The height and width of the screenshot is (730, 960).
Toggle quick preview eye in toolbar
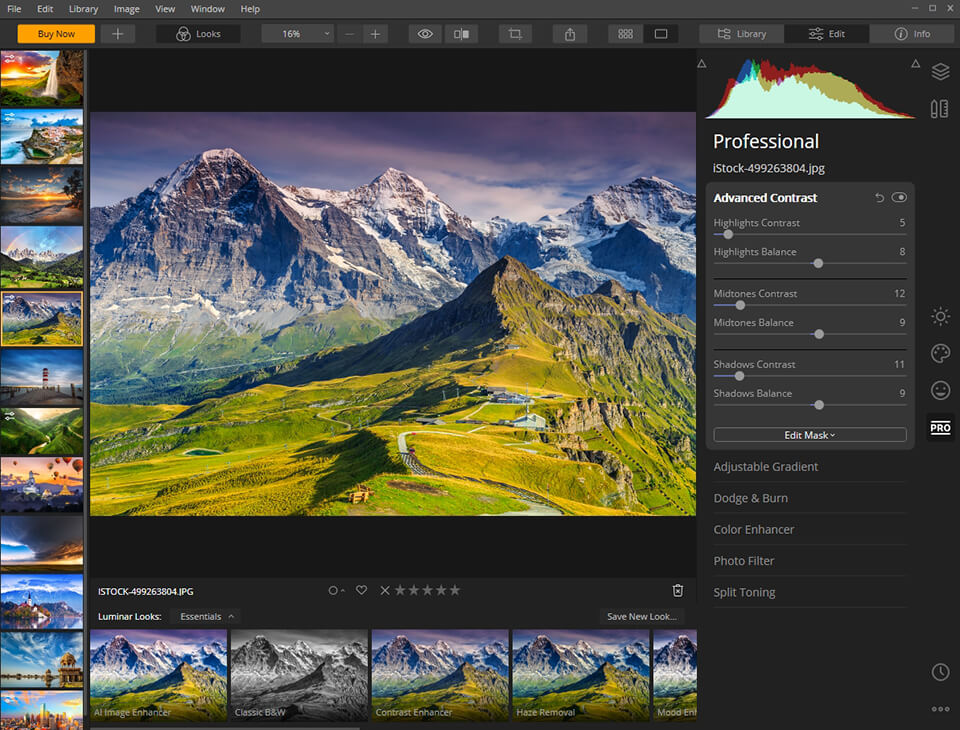[x=425, y=34]
